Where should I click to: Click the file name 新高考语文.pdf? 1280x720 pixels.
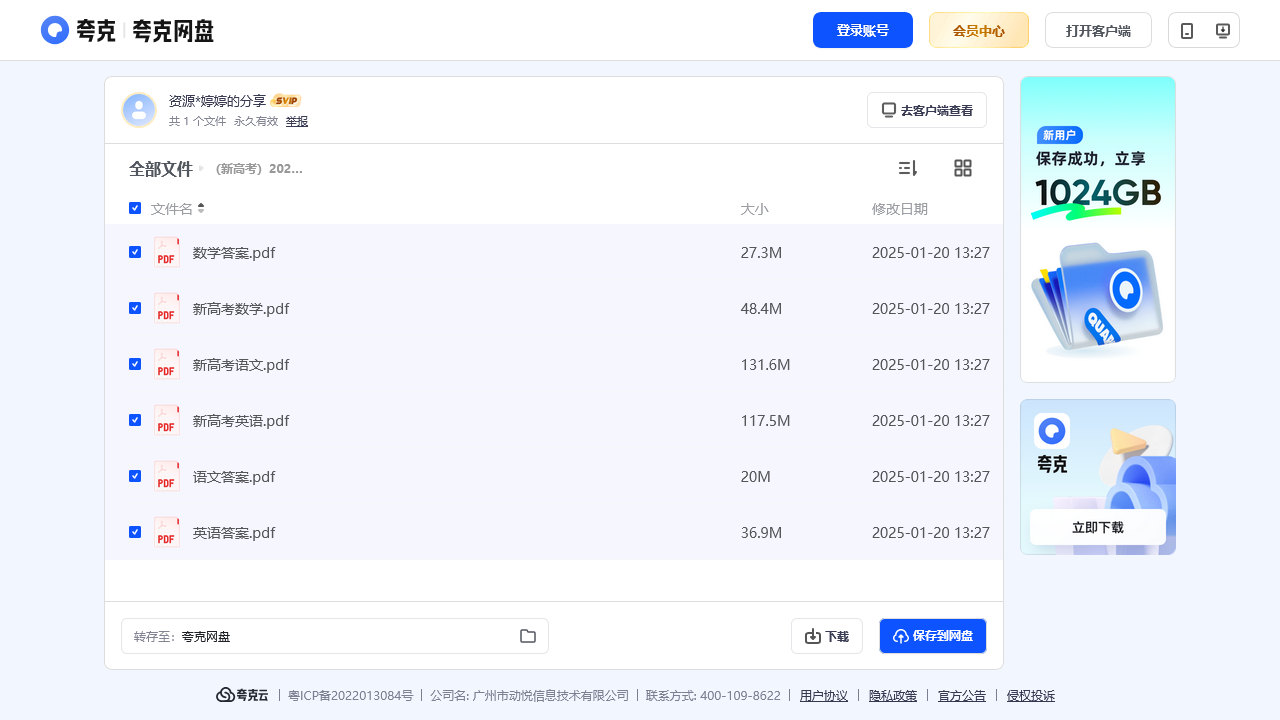coord(241,365)
